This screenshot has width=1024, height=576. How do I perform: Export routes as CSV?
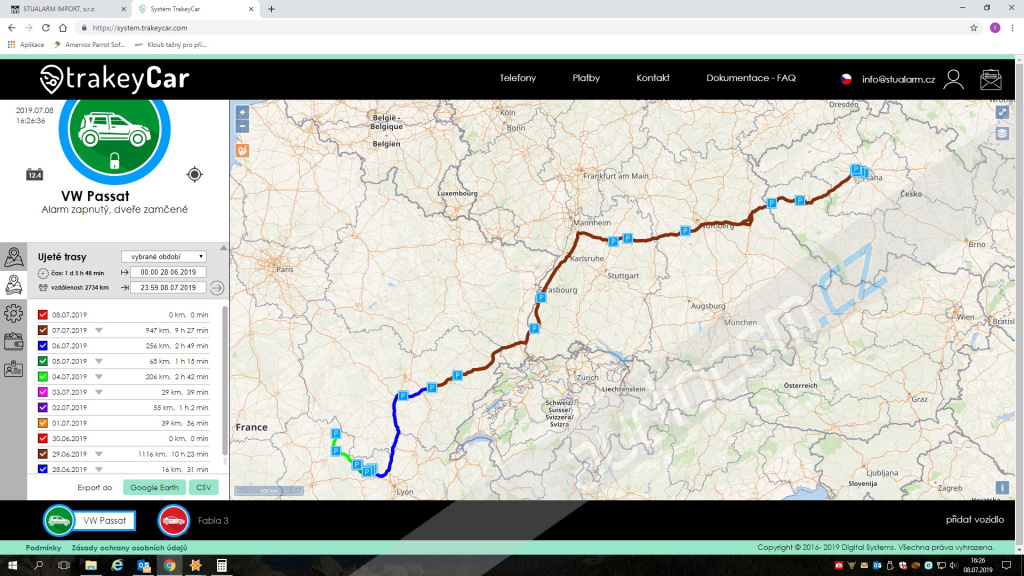pos(204,488)
